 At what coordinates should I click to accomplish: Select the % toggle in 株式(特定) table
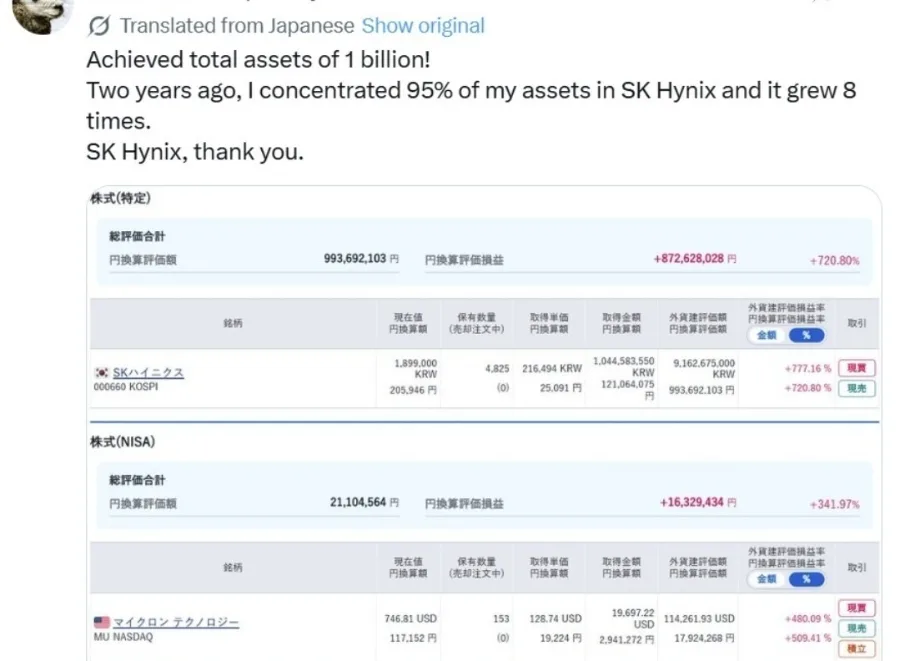pos(806,335)
